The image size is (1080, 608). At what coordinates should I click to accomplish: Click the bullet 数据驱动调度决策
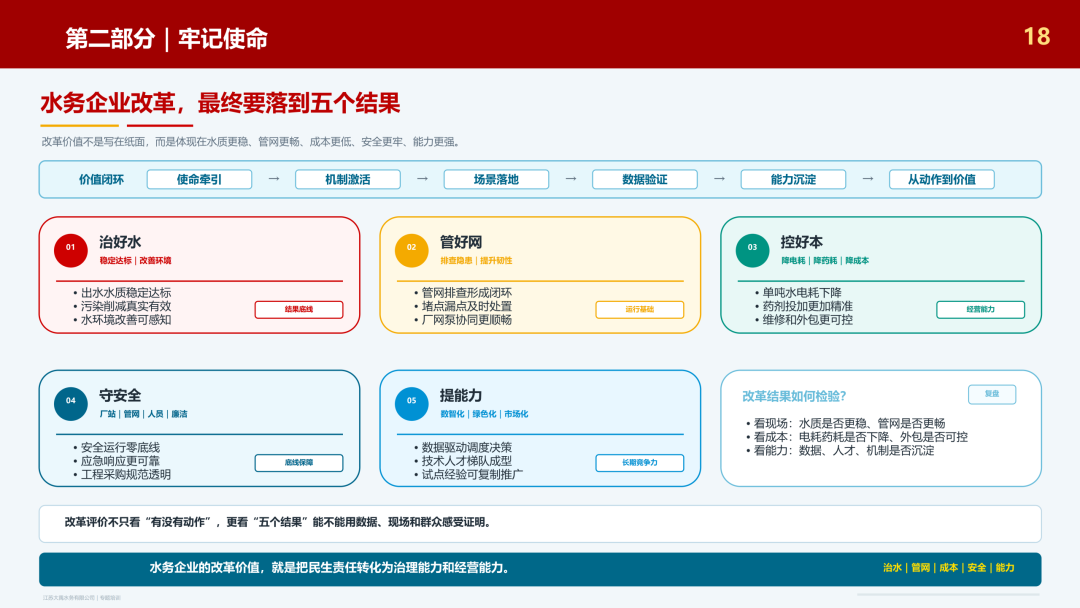[x=466, y=448]
